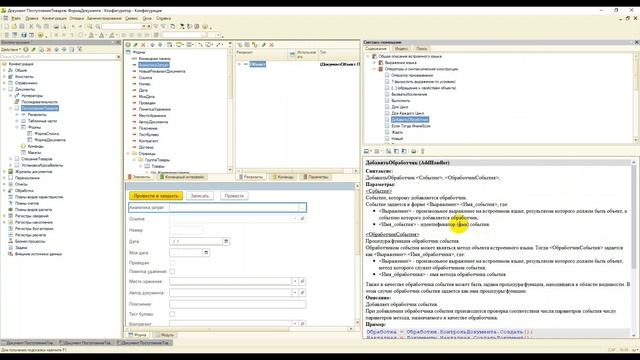
Task: Expand the Табличные части node
Action: point(17,121)
